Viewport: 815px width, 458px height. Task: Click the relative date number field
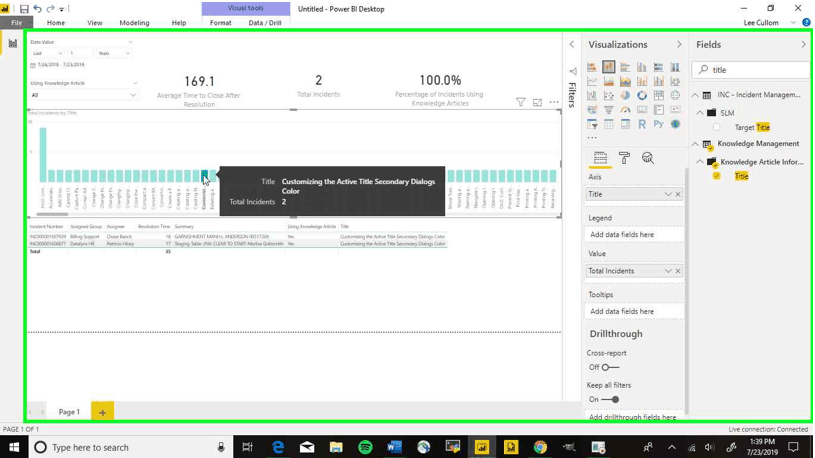coord(80,53)
